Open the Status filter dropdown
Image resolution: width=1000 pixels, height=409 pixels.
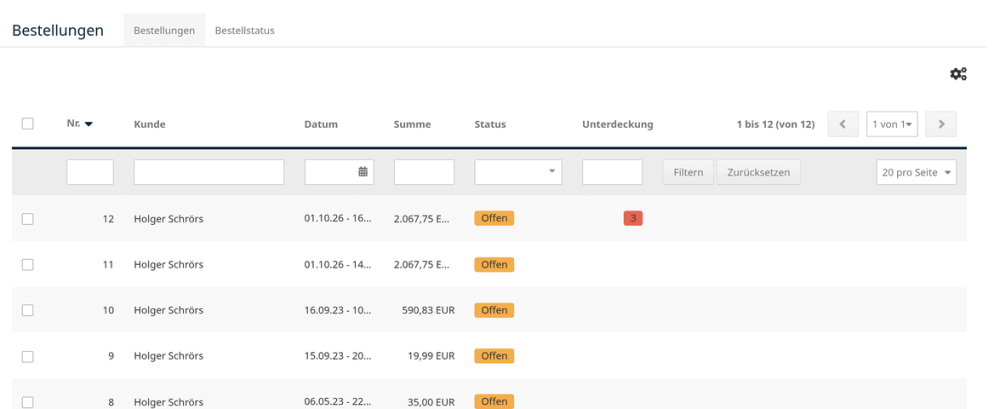[x=518, y=172]
